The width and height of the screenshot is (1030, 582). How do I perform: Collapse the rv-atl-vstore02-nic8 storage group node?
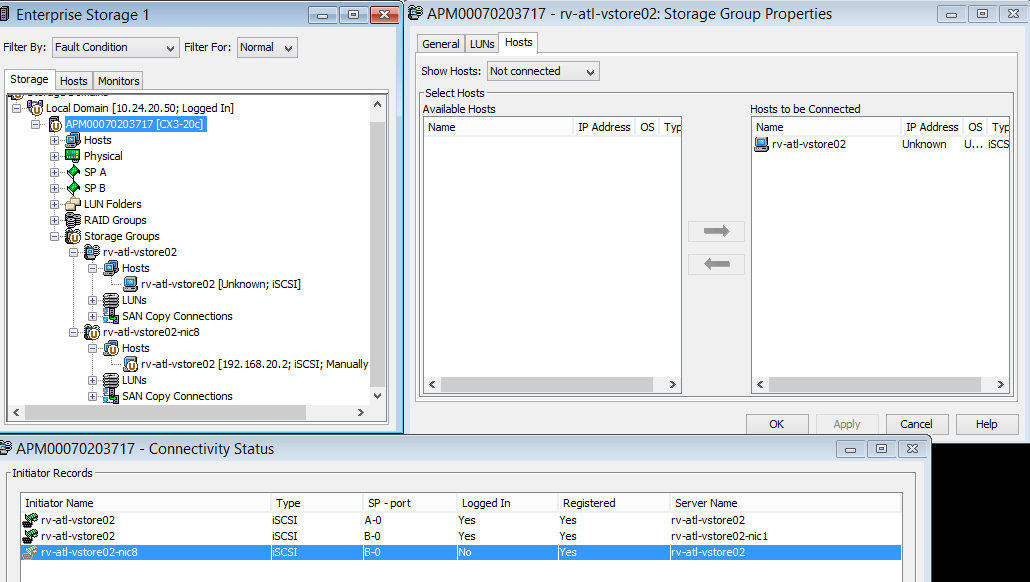tap(74, 332)
